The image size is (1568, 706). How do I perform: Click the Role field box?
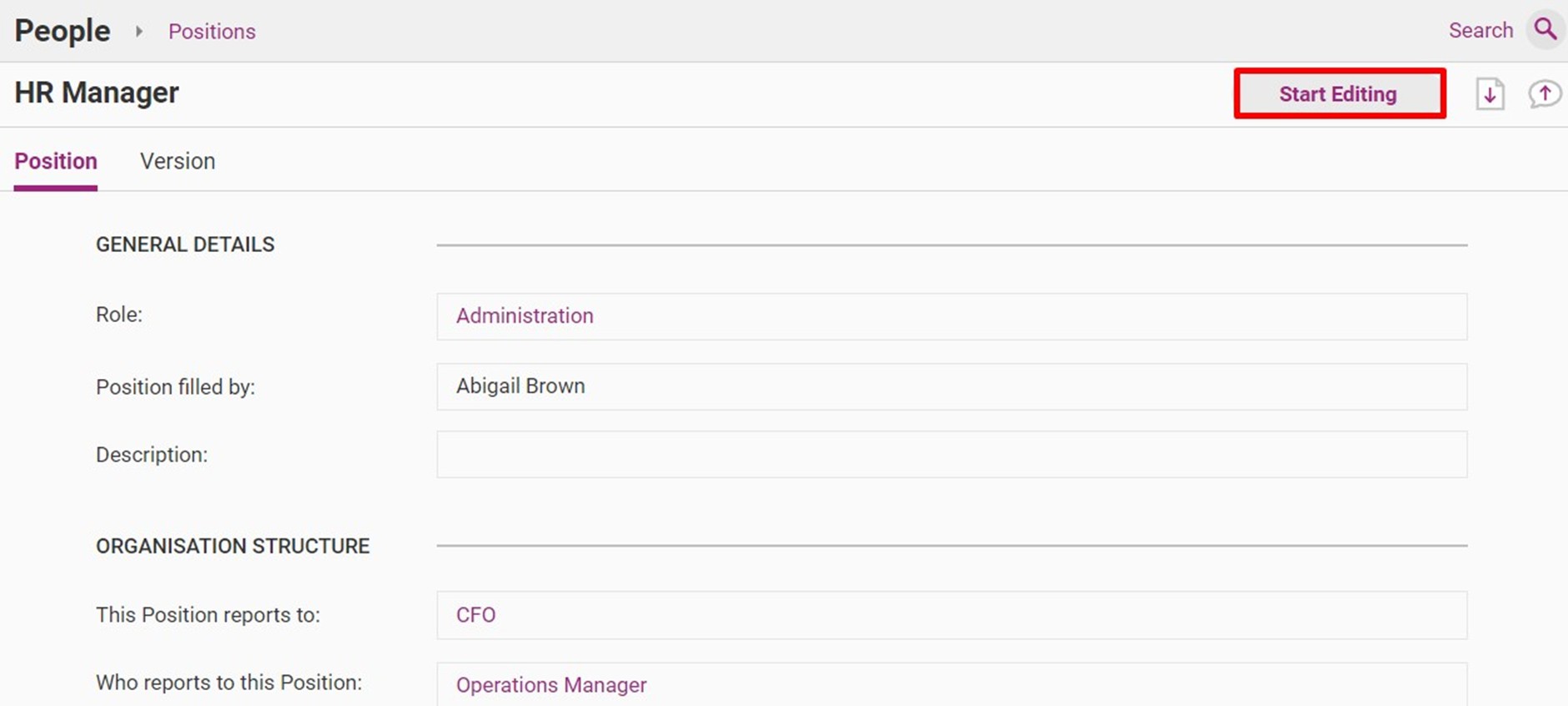click(952, 316)
